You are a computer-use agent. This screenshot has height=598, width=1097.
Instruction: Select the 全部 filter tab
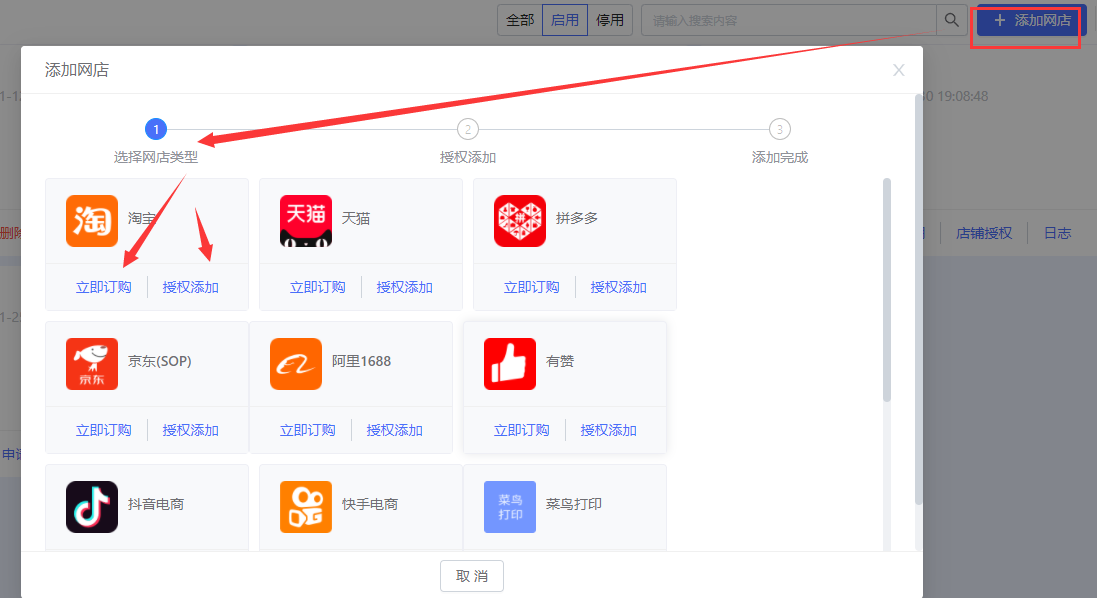click(520, 20)
